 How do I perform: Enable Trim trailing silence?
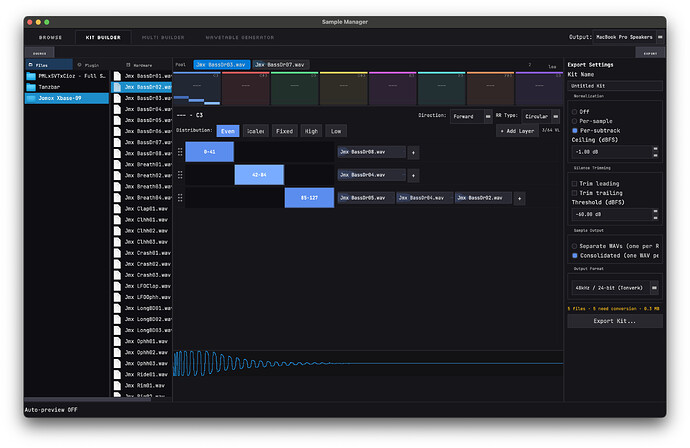coord(574,193)
